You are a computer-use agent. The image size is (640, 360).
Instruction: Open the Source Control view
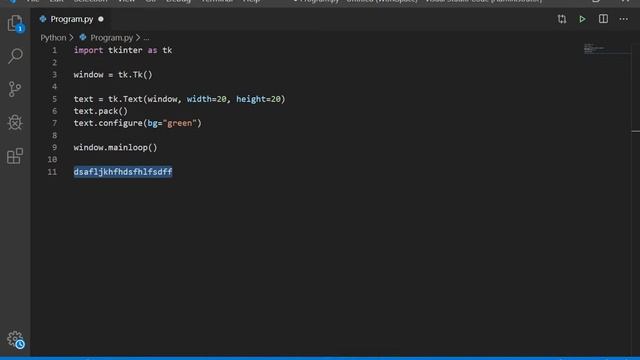click(15, 89)
